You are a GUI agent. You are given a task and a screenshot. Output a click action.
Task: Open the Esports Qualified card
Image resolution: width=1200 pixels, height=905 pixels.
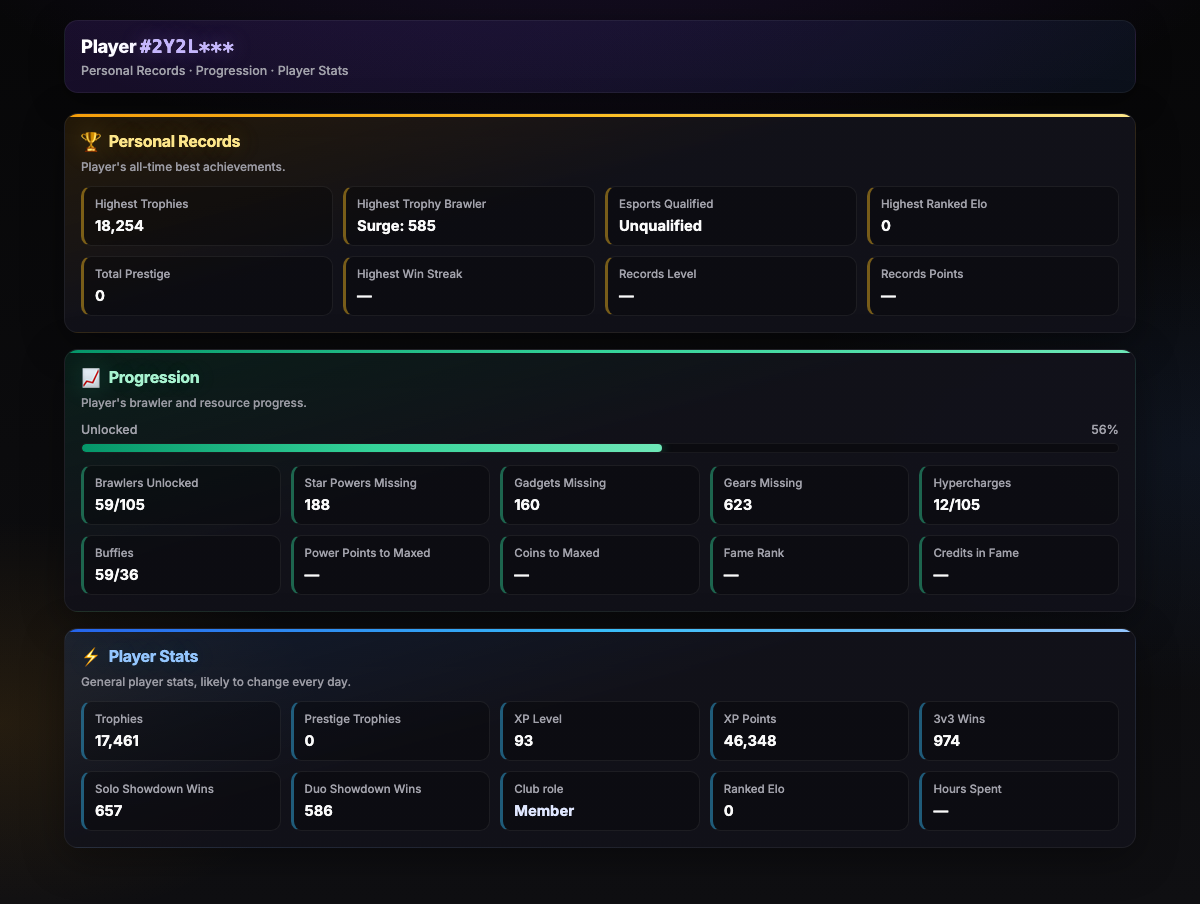[731, 216]
